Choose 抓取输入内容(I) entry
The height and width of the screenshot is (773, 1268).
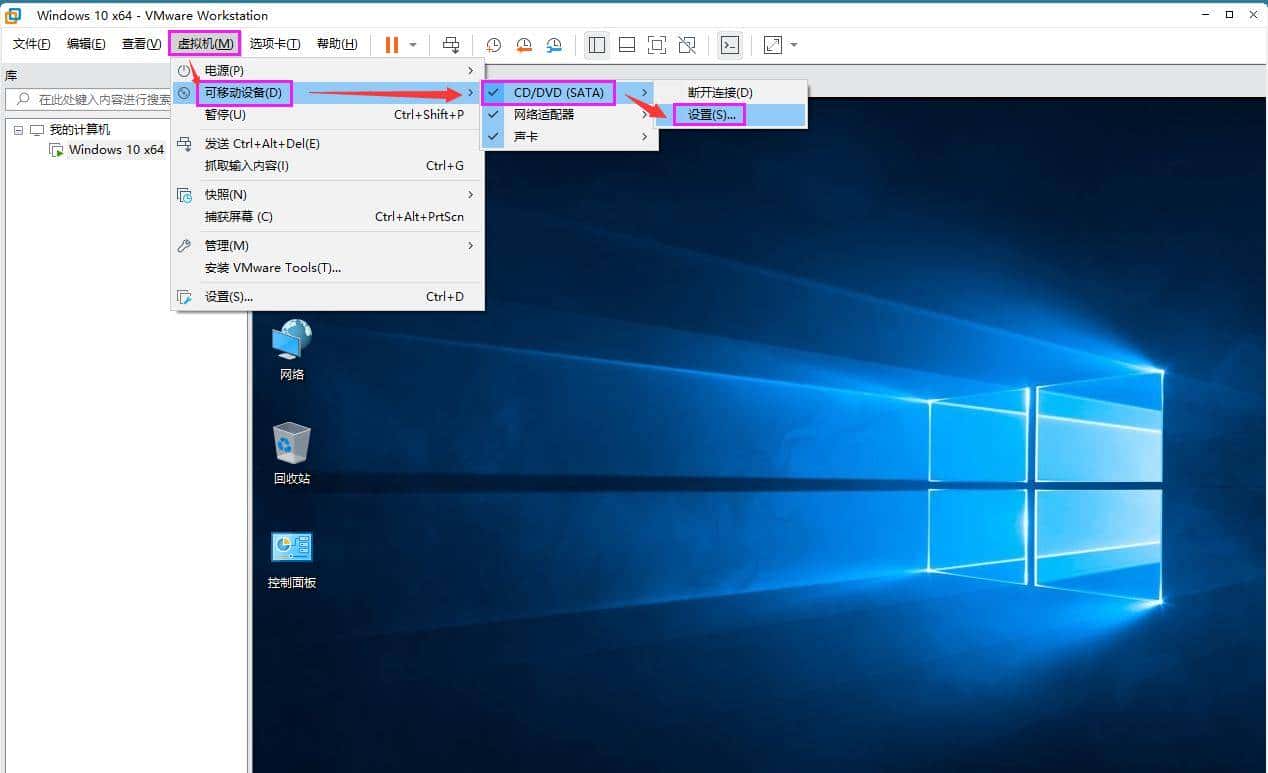point(328,166)
